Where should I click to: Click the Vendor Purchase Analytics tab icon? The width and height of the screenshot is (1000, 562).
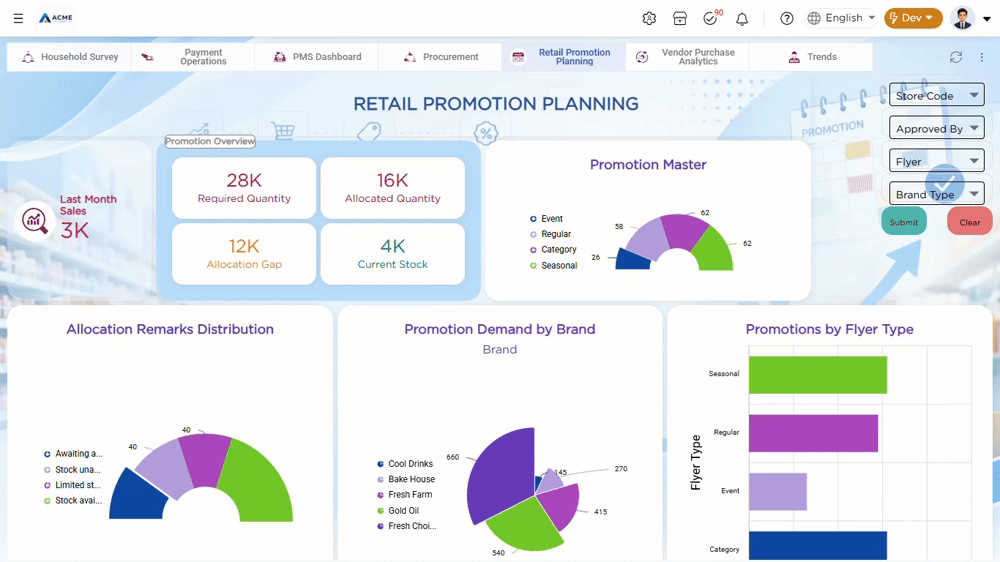[x=642, y=57]
